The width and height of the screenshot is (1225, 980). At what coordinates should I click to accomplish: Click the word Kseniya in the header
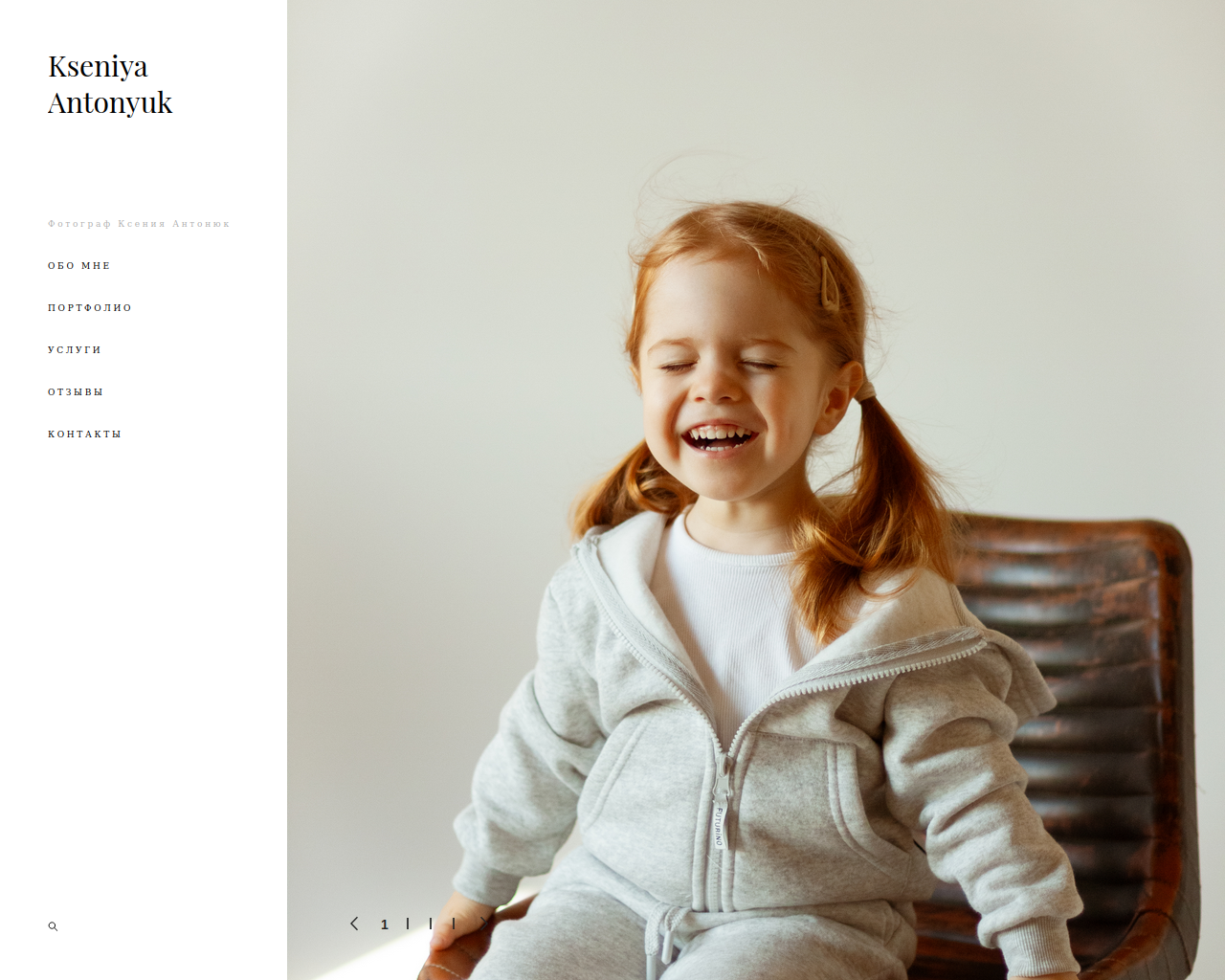[98, 67]
